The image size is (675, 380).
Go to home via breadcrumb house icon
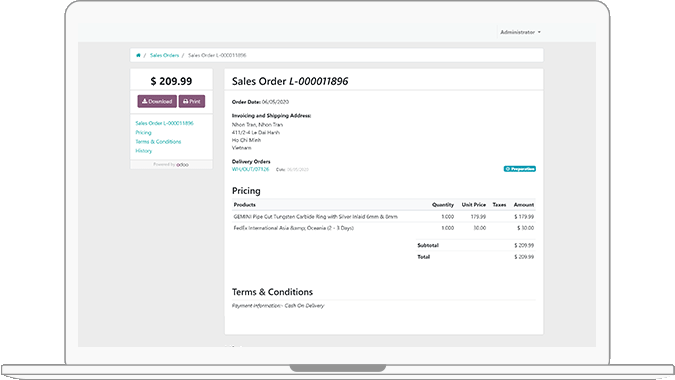[138, 55]
